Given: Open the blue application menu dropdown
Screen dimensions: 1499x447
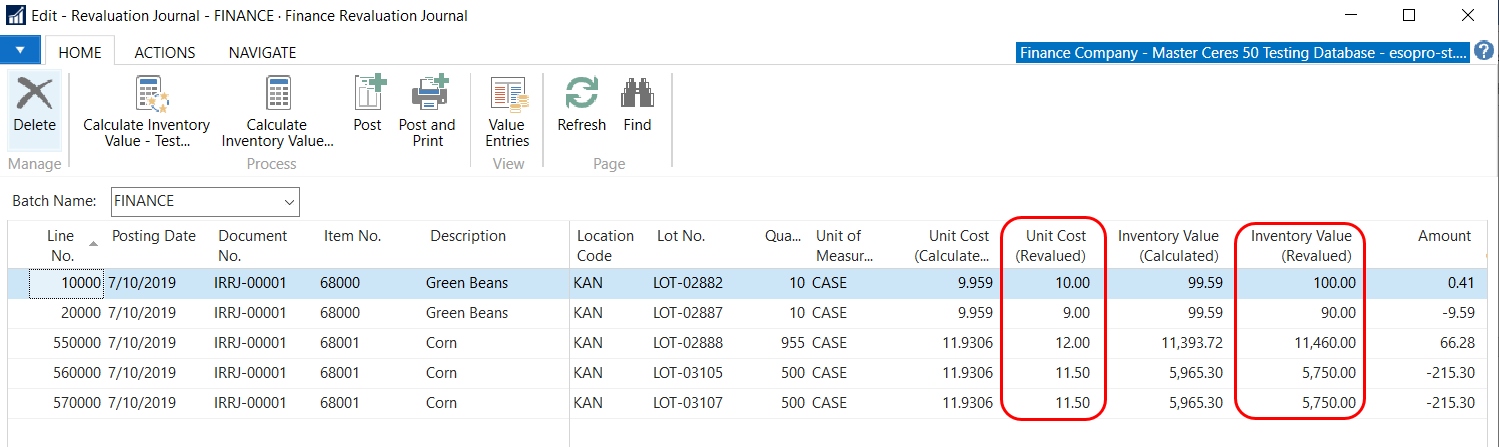Looking at the screenshot, I should click(20, 51).
